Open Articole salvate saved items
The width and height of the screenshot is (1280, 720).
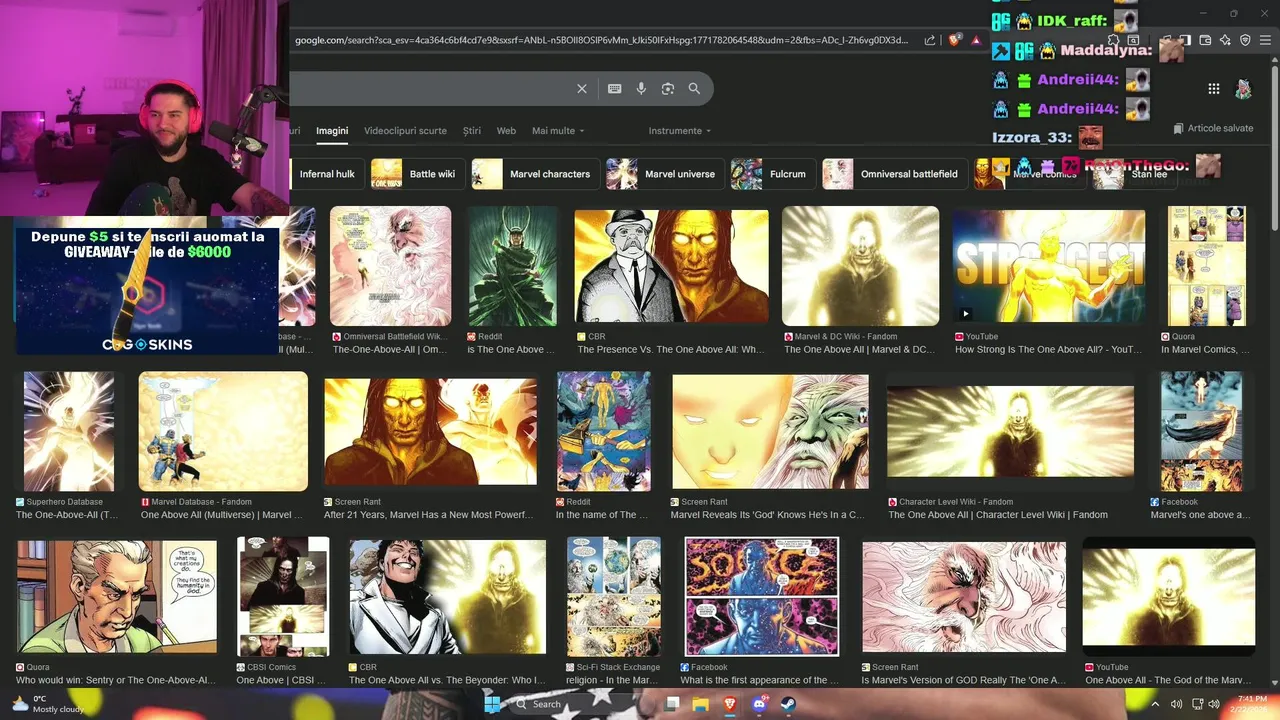[1213, 128]
